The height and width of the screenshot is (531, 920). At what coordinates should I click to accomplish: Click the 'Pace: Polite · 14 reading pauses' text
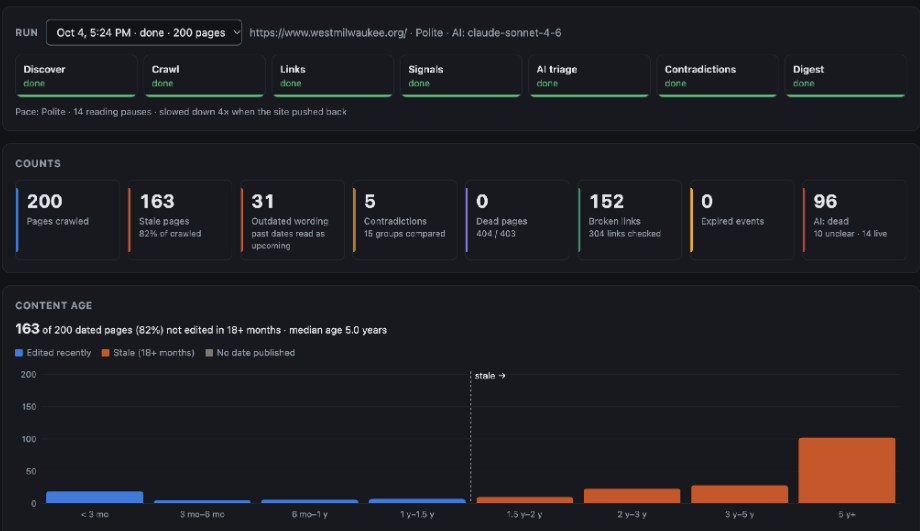point(83,111)
